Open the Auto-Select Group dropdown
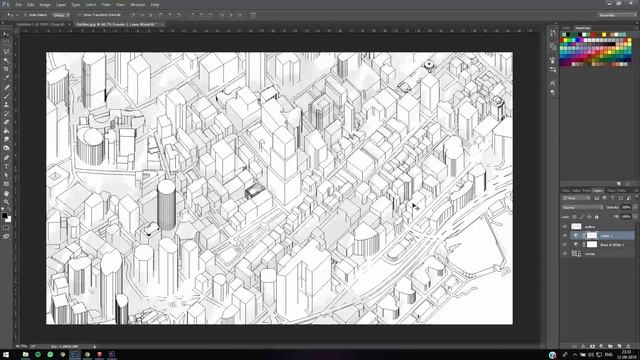This screenshot has width=640, height=360. coord(61,15)
